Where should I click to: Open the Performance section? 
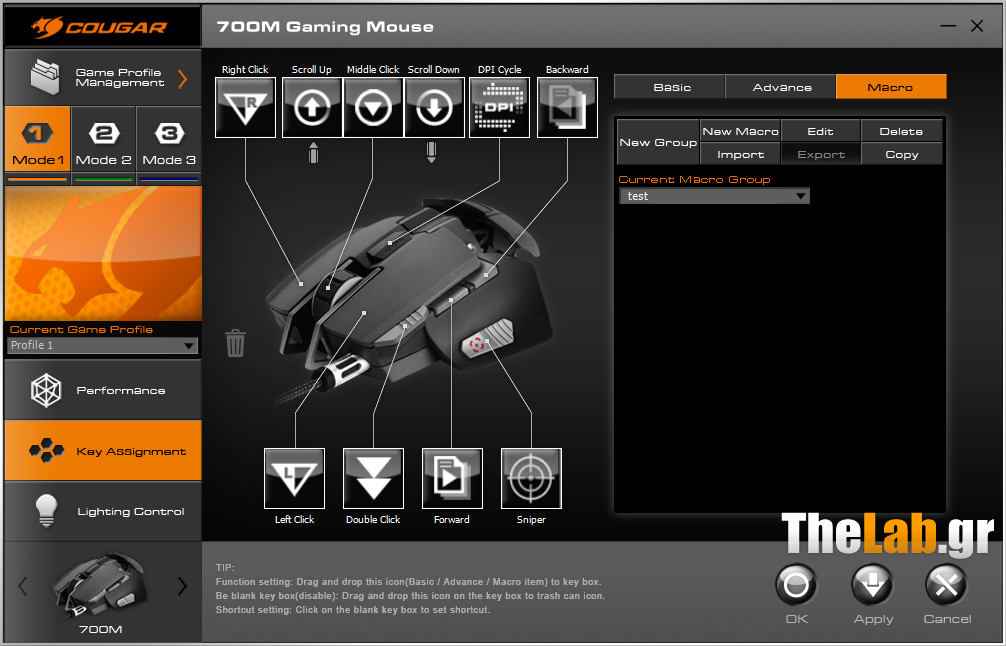tap(103, 390)
